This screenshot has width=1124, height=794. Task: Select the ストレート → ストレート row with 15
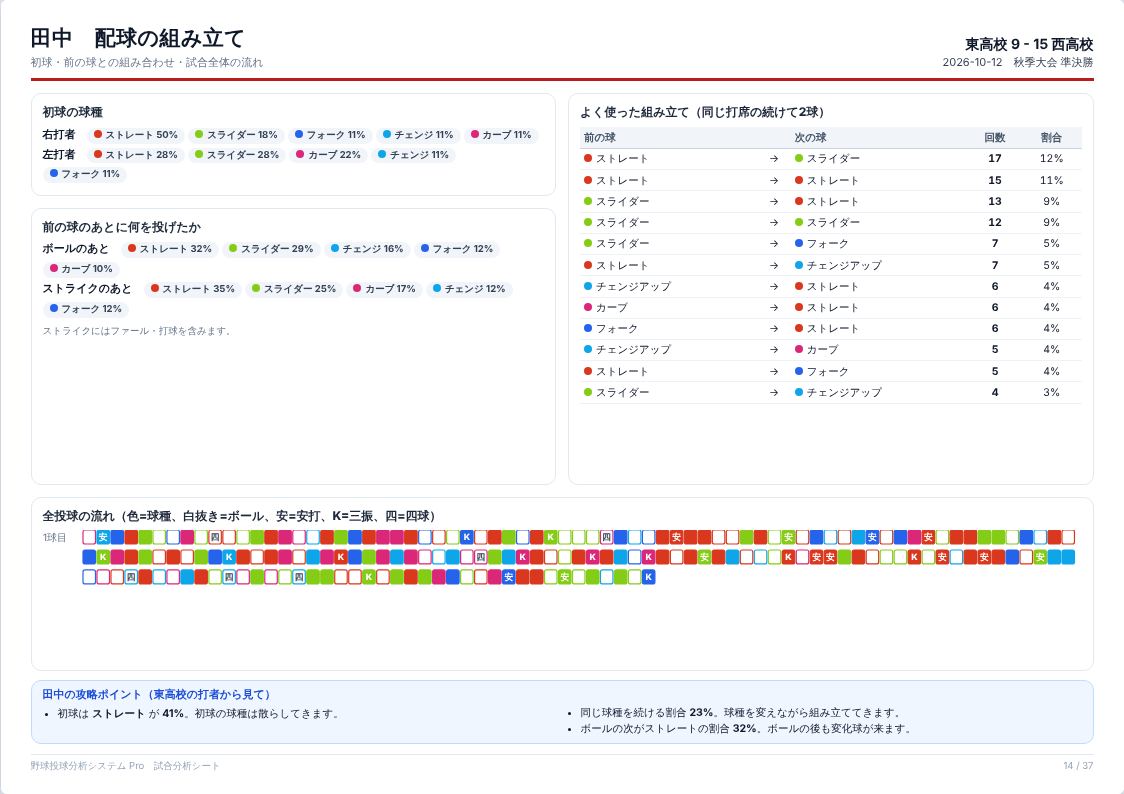point(831,181)
